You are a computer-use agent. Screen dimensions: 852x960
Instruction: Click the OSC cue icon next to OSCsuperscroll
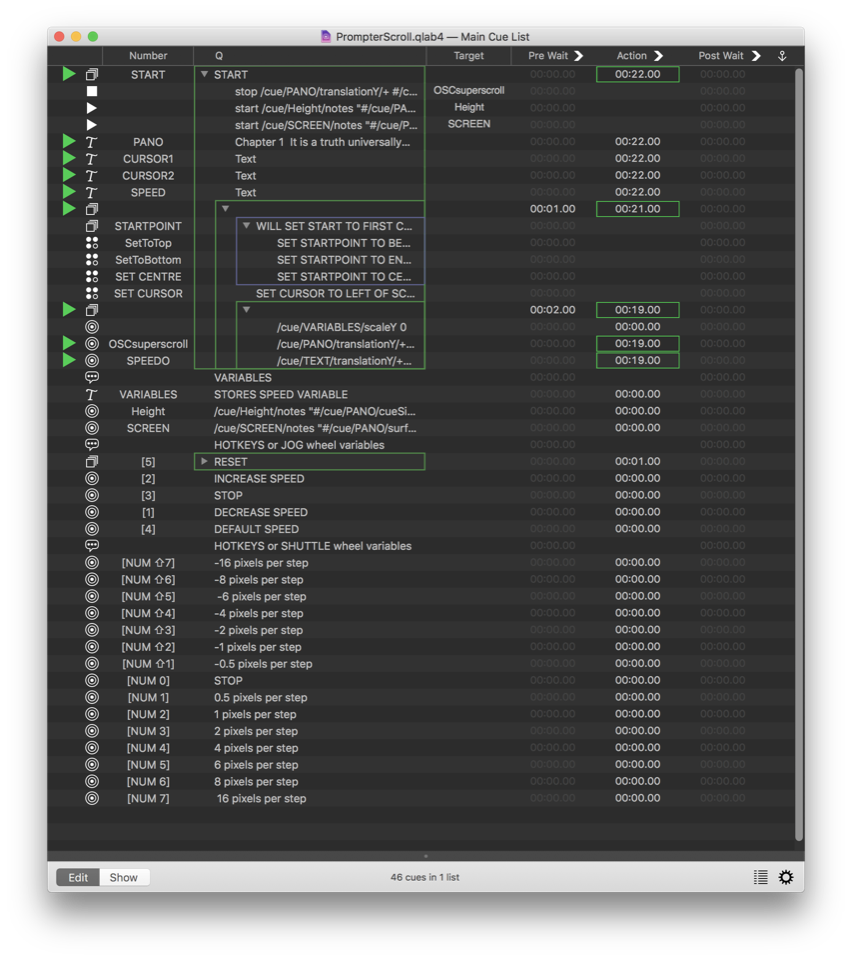pyautogui.click(x=91, y=343)
